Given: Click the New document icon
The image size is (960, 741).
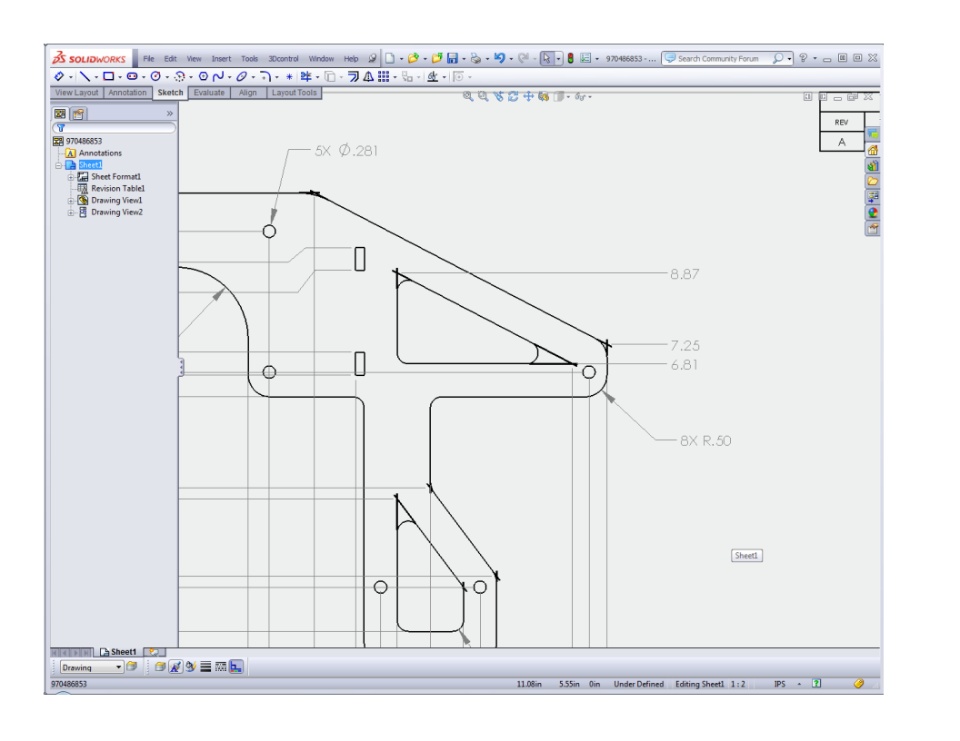Looking at the screenshot, I should coord(389,58).
